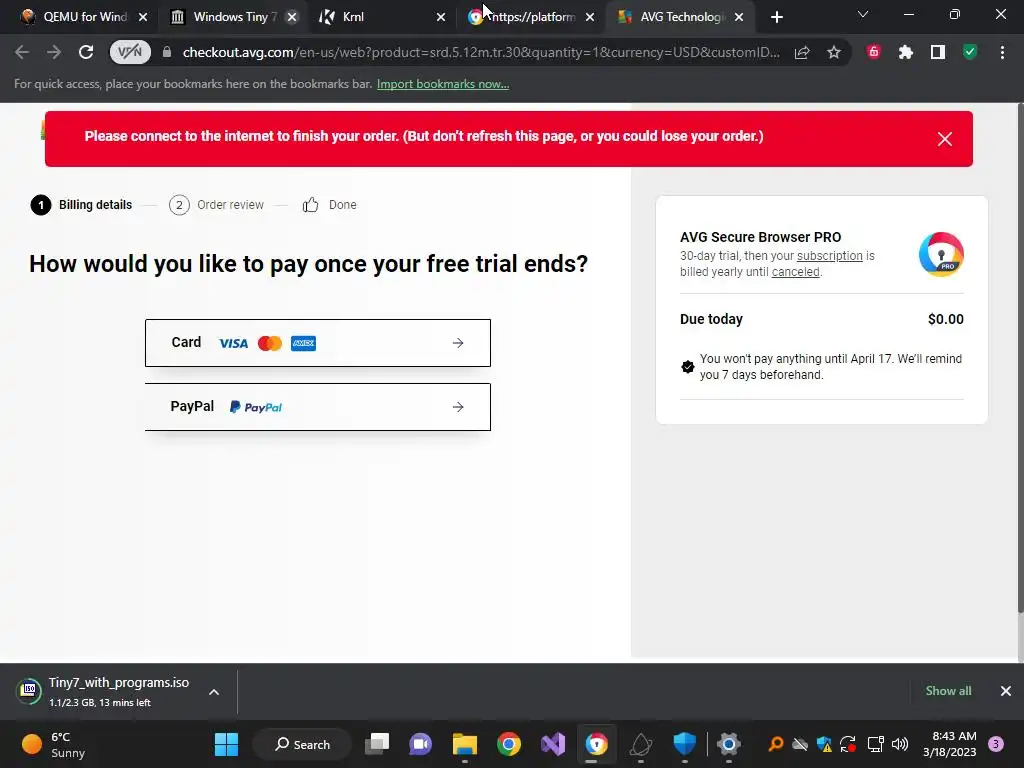Click AVG Secure Browser PRO logo

941,255
